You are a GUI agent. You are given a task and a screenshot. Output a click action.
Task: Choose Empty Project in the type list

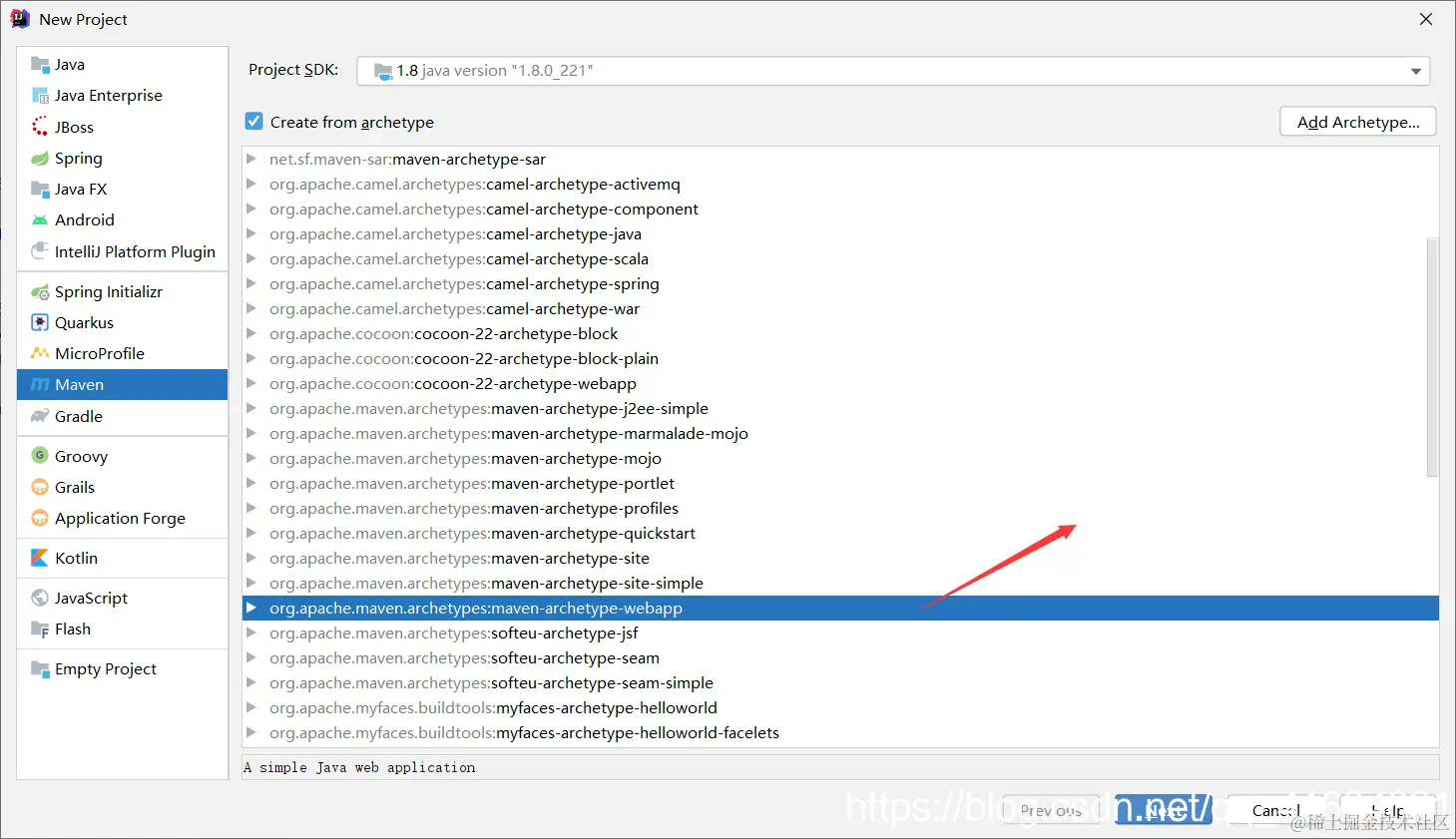[x=123, y=669]
